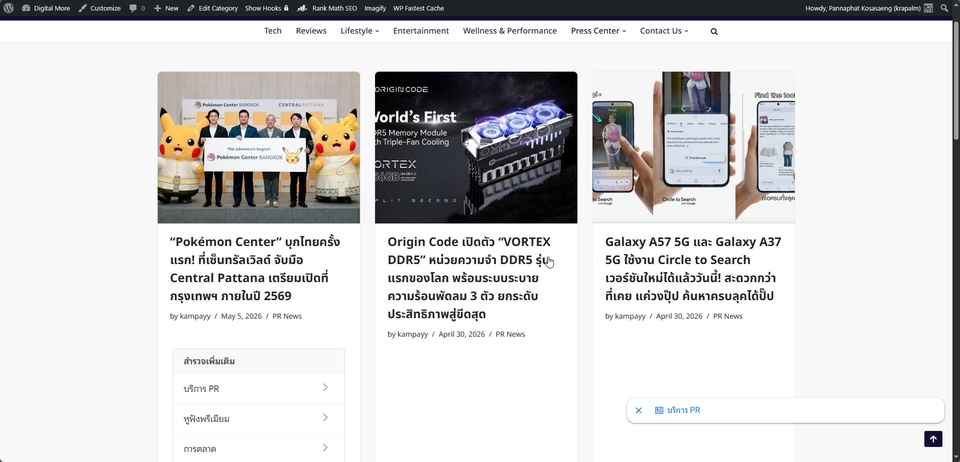Click the admin bar search magnifier icon

point(945,9)
